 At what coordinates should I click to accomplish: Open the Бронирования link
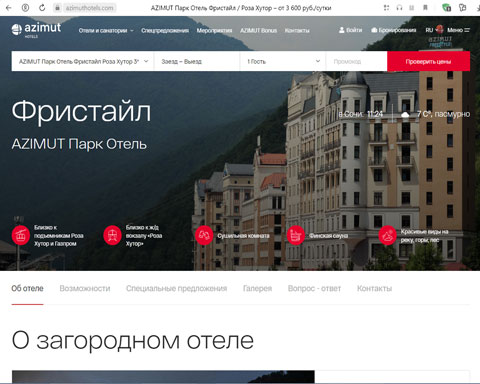394,30
